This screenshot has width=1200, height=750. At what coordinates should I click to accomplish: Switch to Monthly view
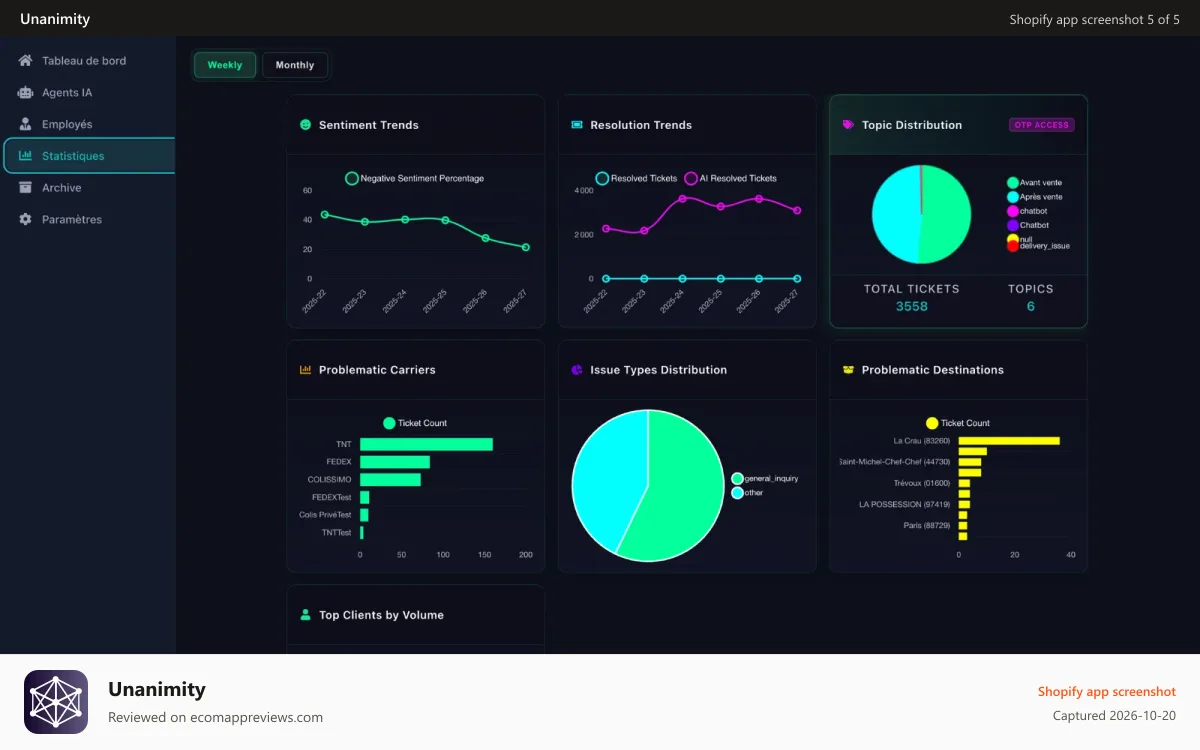click(295, 65)
